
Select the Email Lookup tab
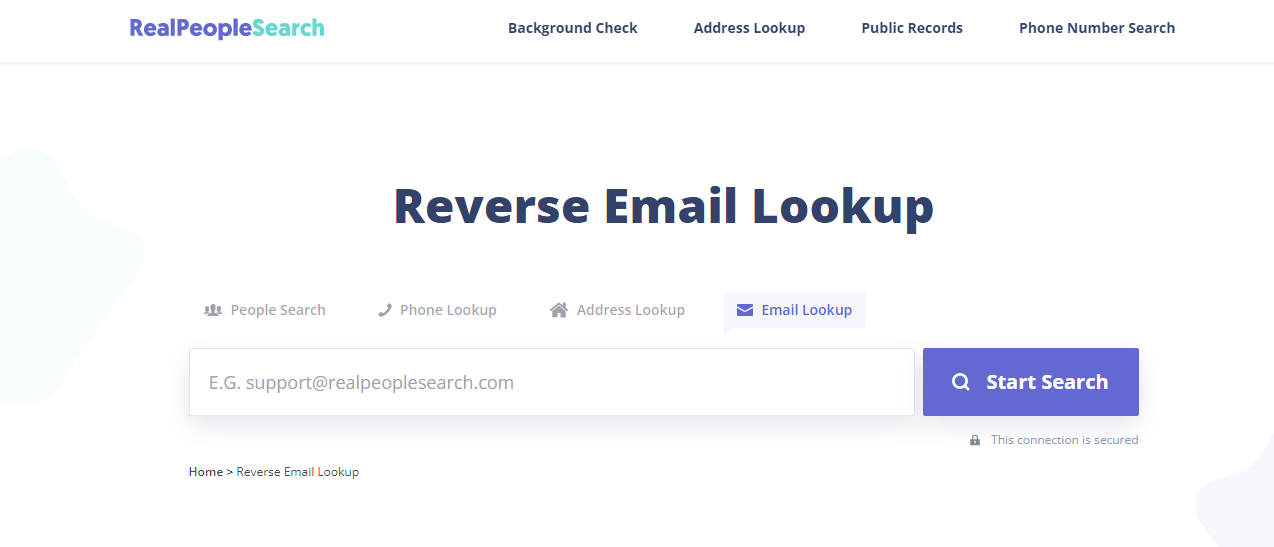point(794,310)
